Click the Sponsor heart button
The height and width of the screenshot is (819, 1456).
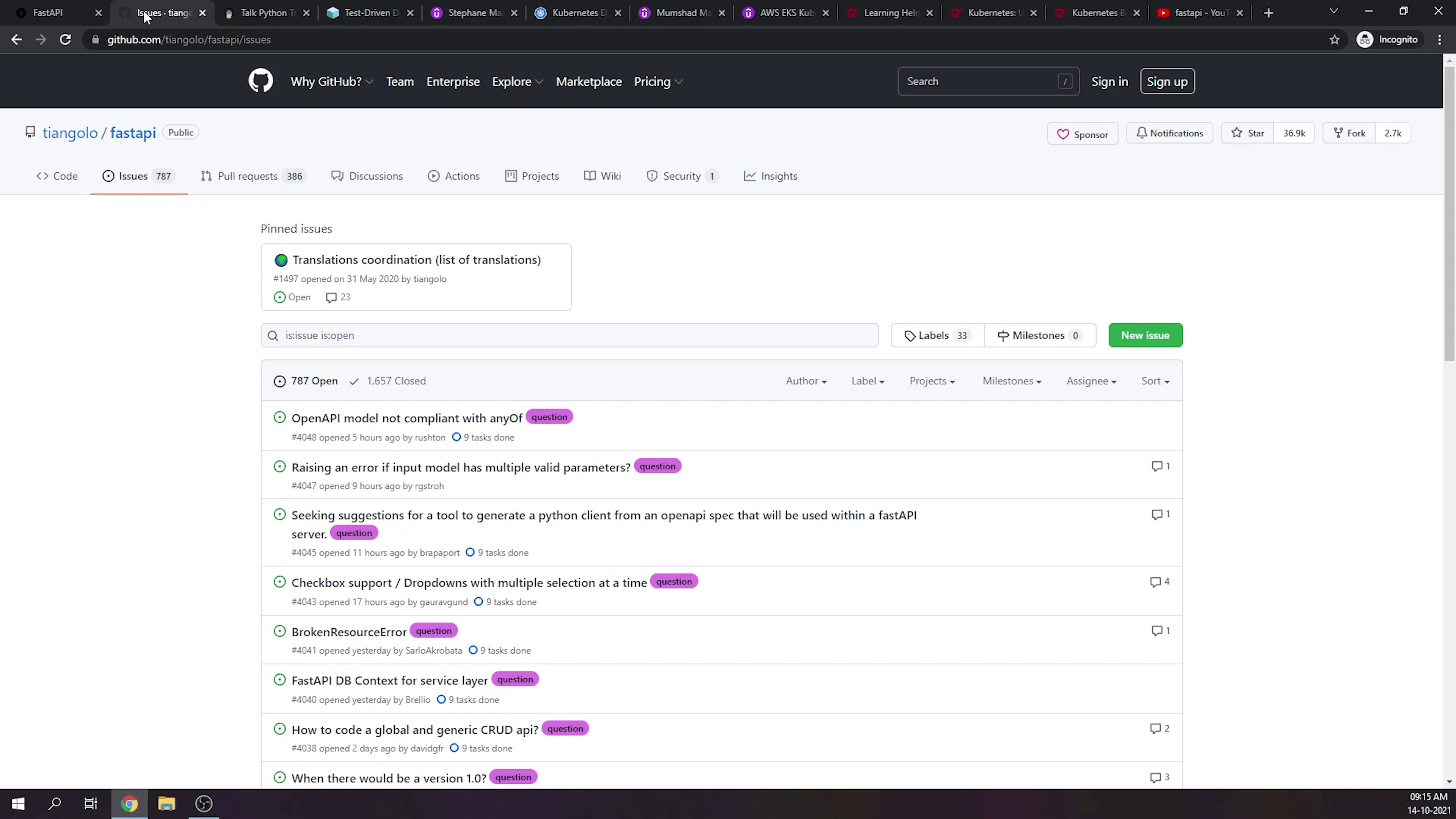coord(1083,134)
